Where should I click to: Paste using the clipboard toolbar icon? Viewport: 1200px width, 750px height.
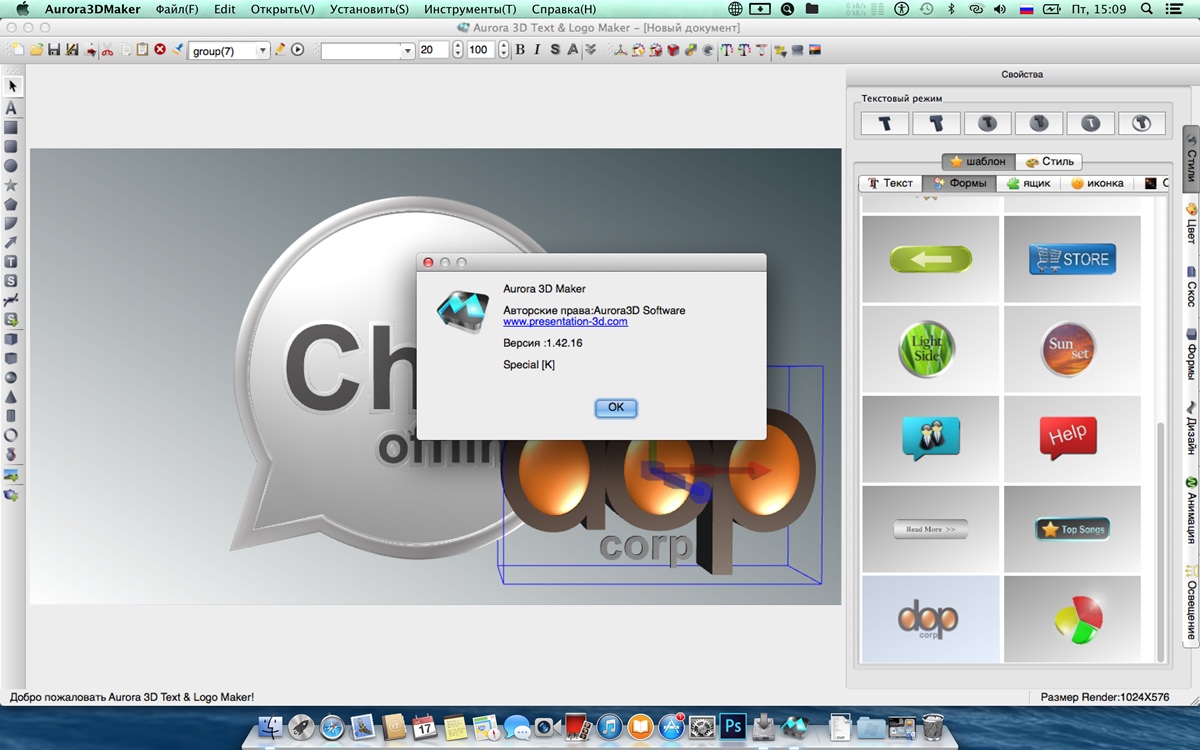[x=142, y=49]
